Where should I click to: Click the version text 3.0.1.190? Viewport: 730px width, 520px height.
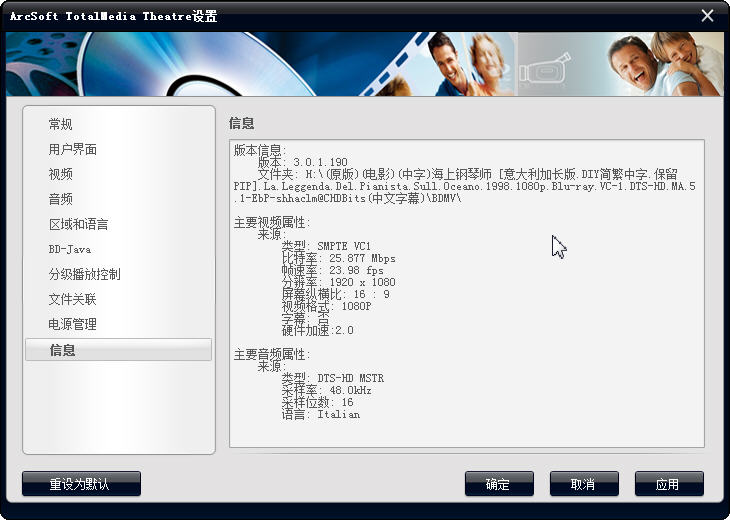pos(320,162)
